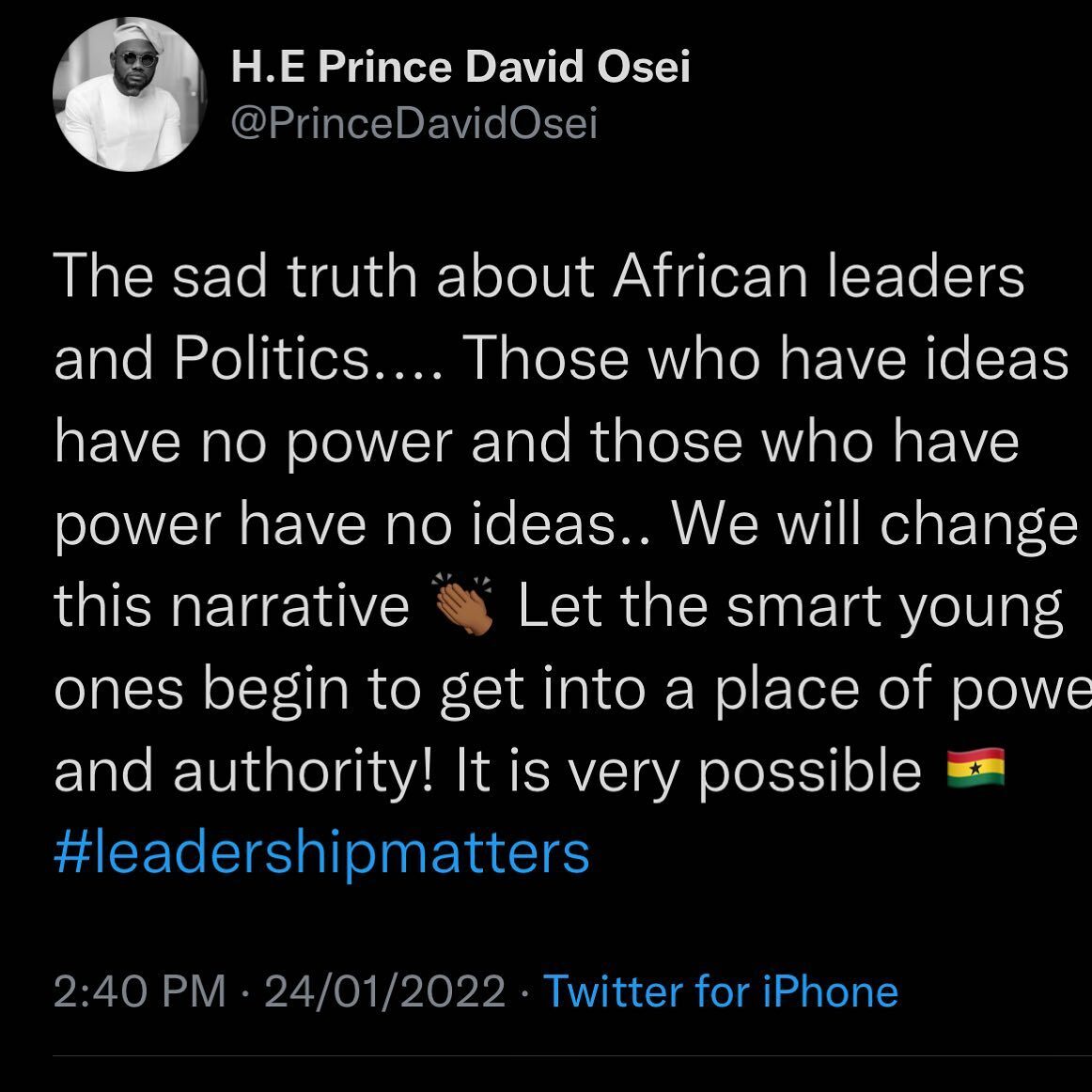Click the Twitter for iPhone source link
The width and height of the screenshot is (1092, 1092).
tap(721, 991)
